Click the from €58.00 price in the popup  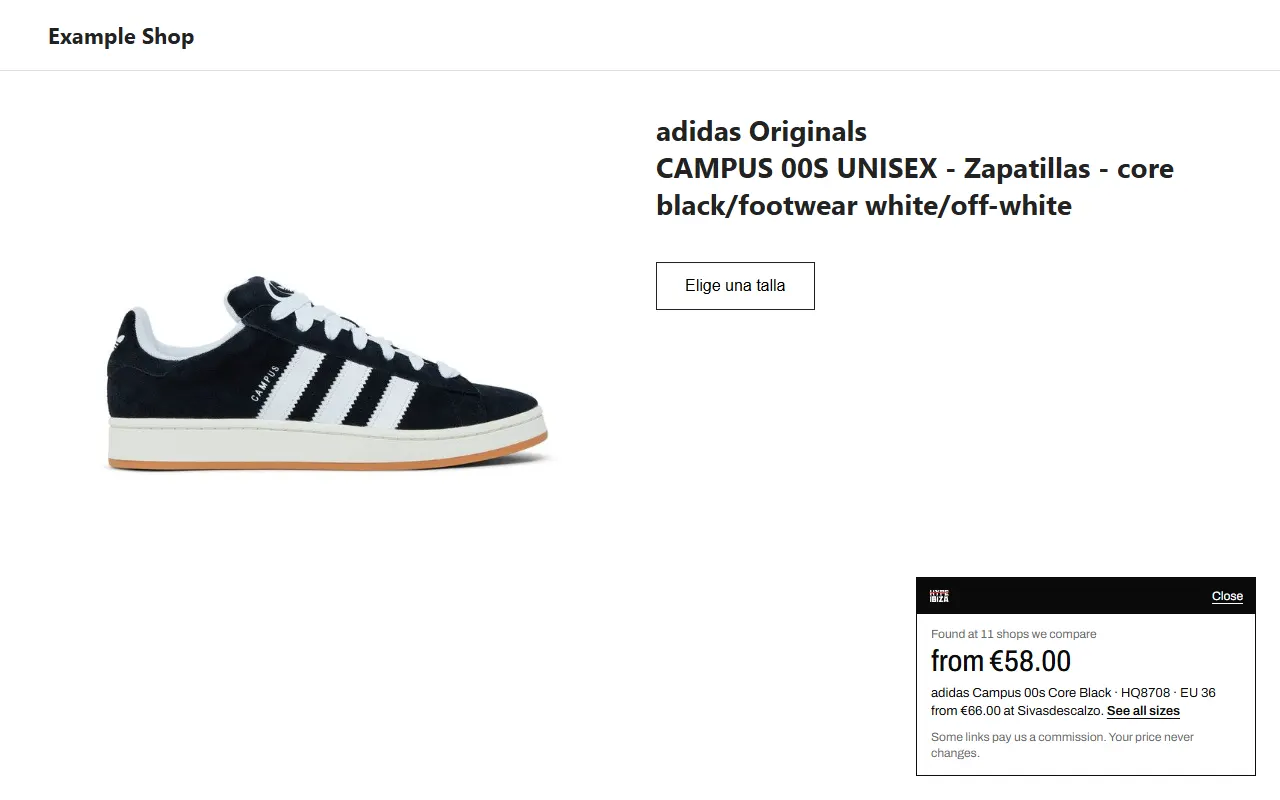[x=1001, y=661]
